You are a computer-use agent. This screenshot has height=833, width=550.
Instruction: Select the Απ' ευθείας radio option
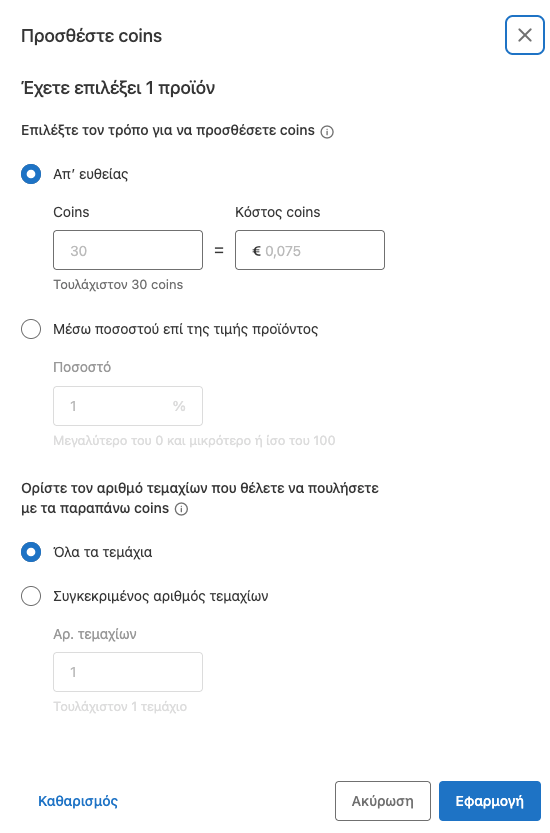click(x=31, y=174)
